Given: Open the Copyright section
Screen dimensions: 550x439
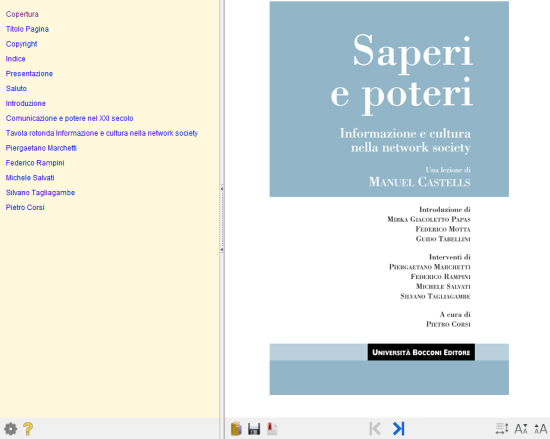Looking at the screenshot, I should coord(21,44).
